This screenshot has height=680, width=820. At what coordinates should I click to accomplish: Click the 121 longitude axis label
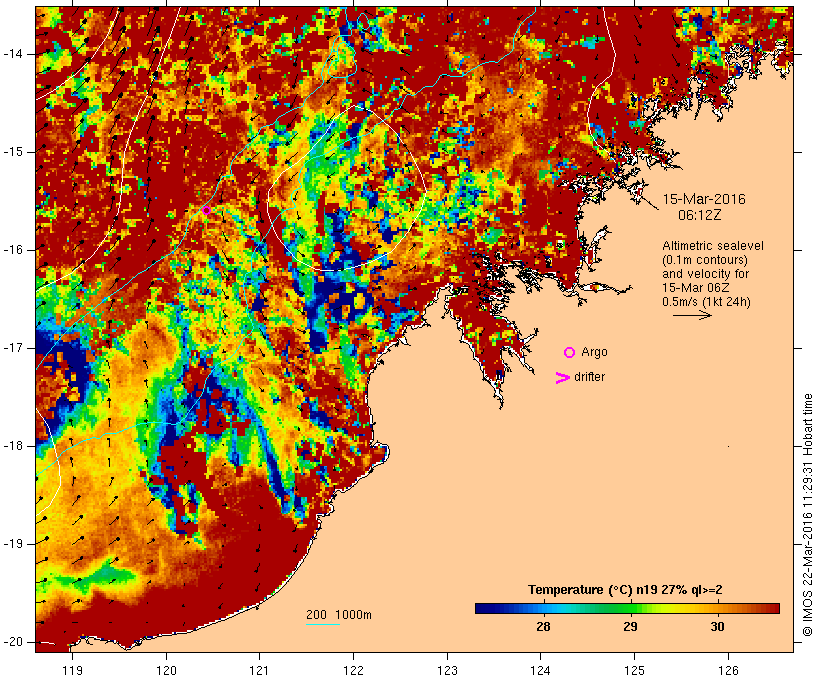point(259,671)
